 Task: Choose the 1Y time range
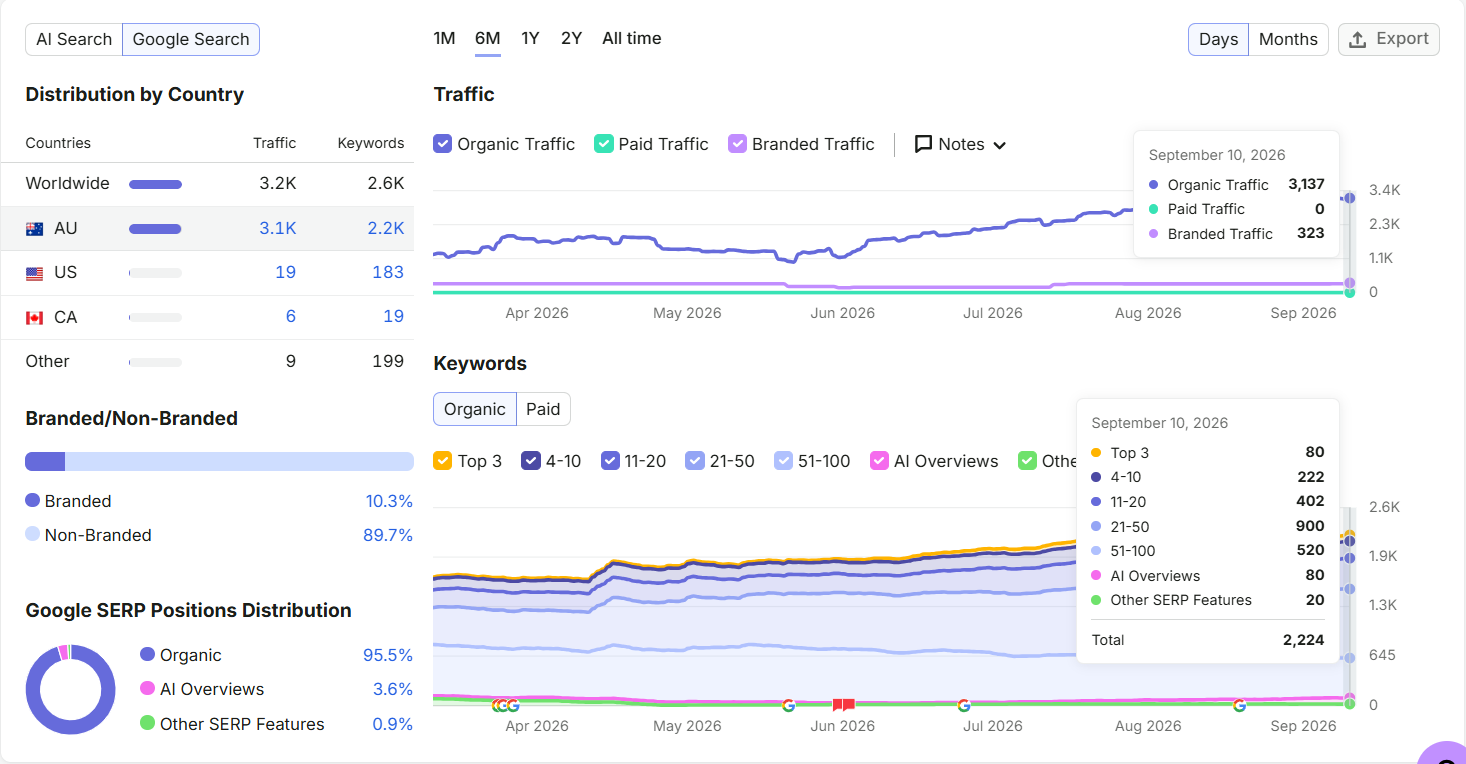(x=530, y=38)
